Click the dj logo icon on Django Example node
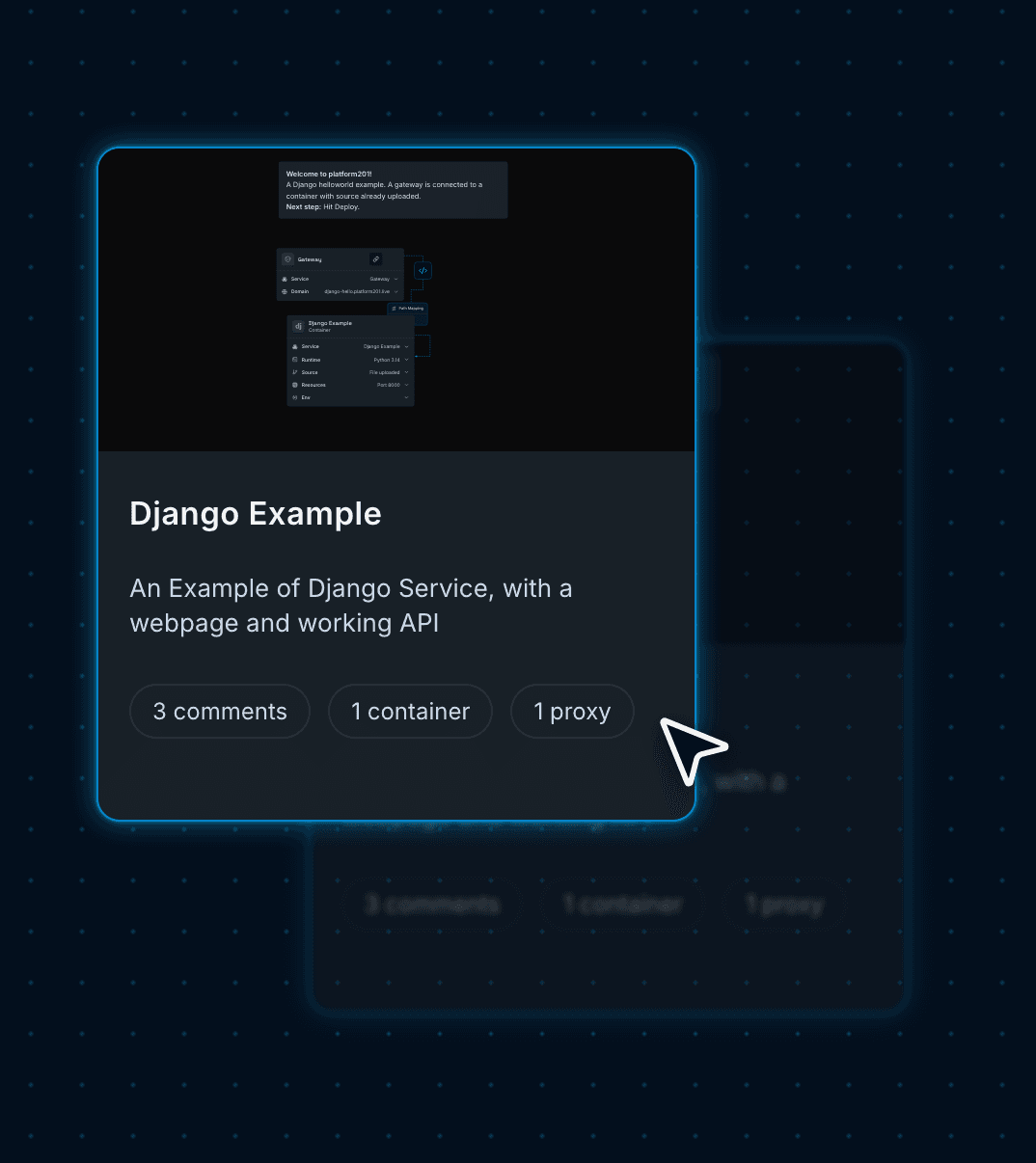 click(298, 326)
